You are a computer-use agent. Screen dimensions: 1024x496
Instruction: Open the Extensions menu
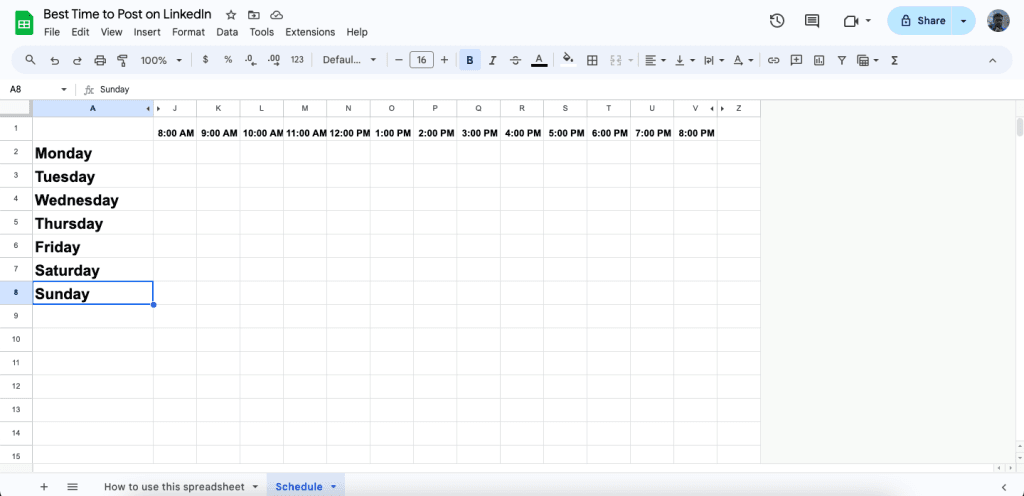(x=310, y=32)
